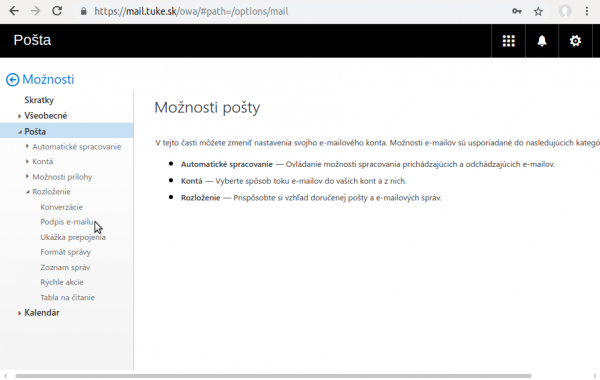Click the Možnosti pošty heading
This screenshot has width=600, height=380.
click(207, 108)
